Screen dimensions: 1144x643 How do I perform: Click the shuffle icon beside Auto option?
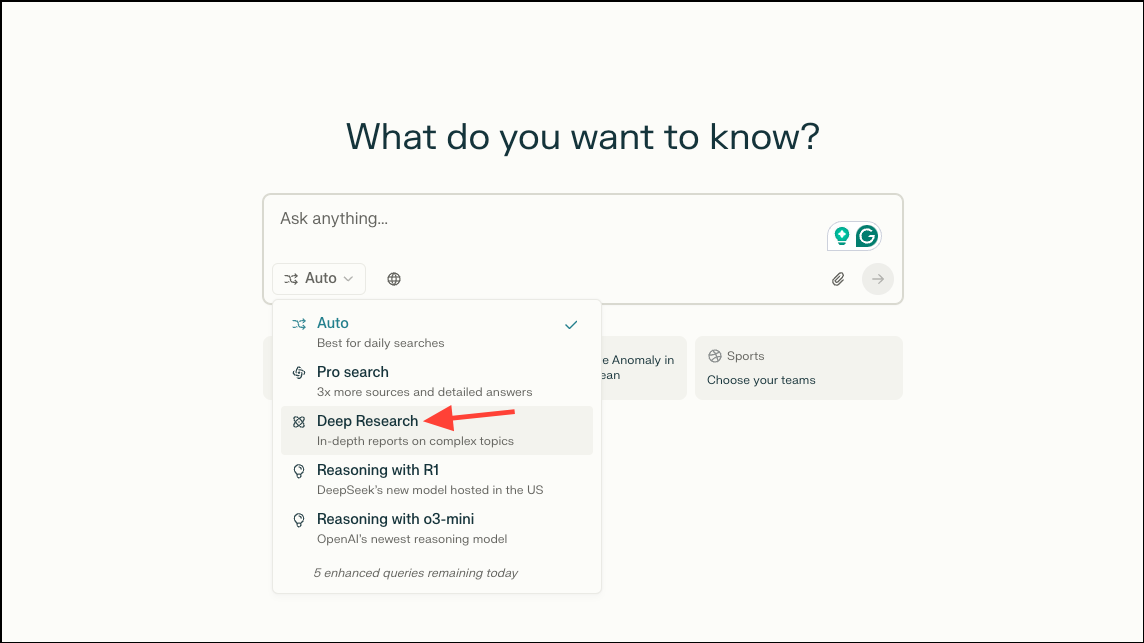298,323
